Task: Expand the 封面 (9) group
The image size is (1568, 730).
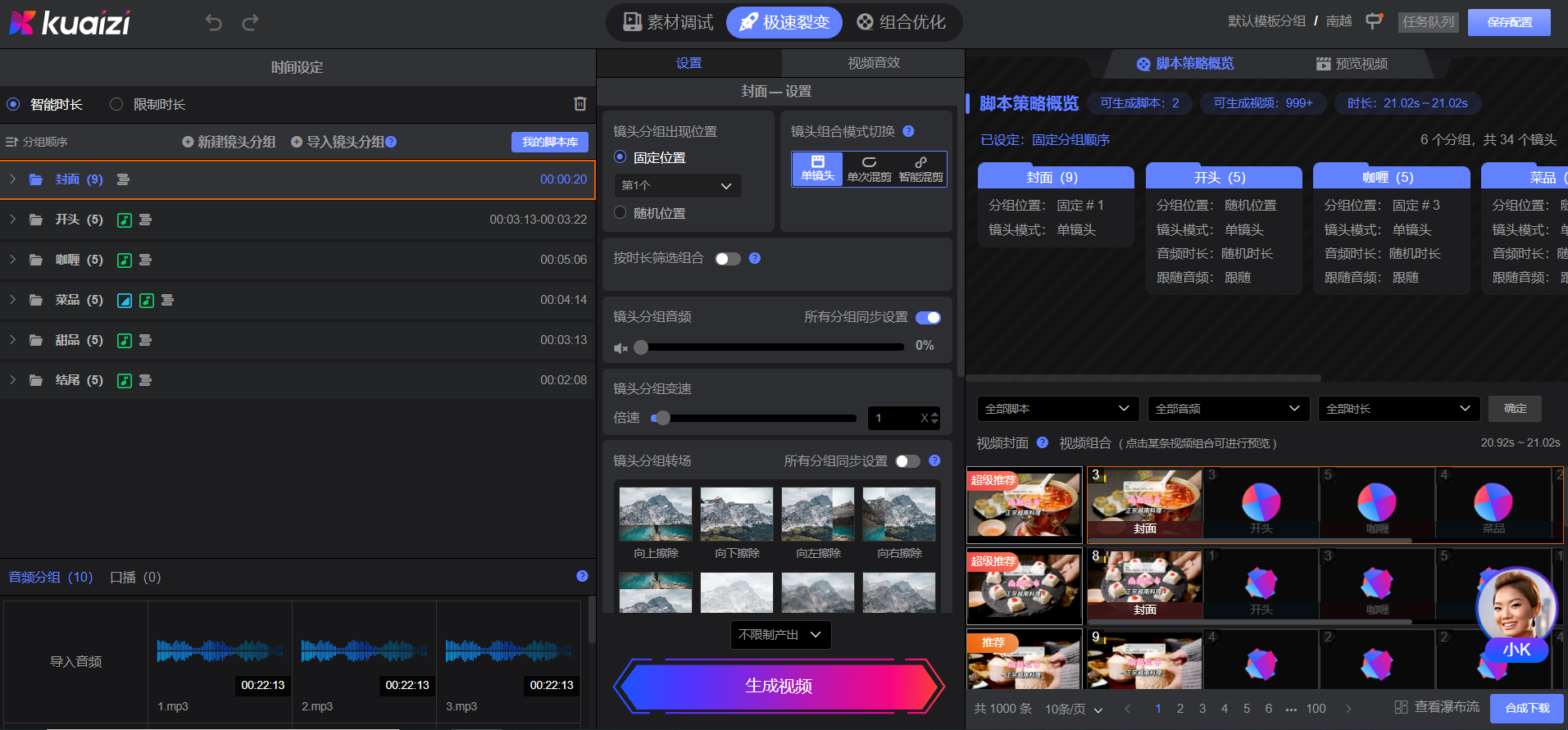Action: click(13, 179)
